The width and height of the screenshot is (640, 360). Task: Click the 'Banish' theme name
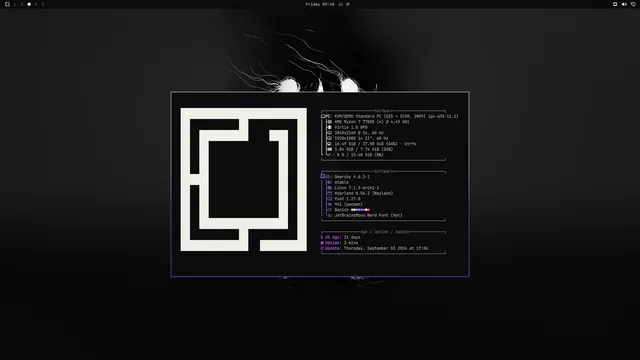pyautogui.click(x=342, y=210)
